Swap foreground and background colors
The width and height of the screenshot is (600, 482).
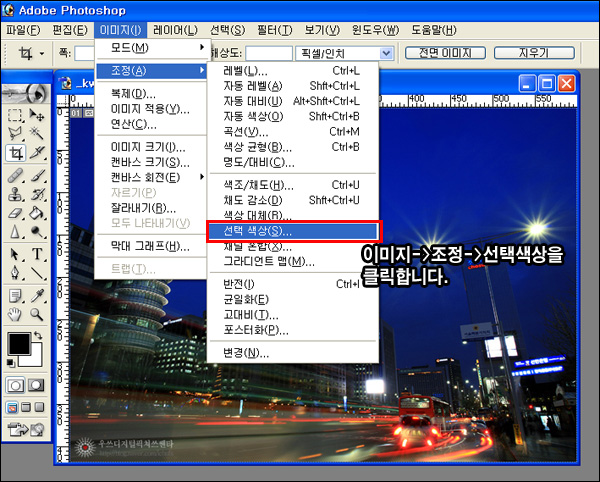(38, 335)
